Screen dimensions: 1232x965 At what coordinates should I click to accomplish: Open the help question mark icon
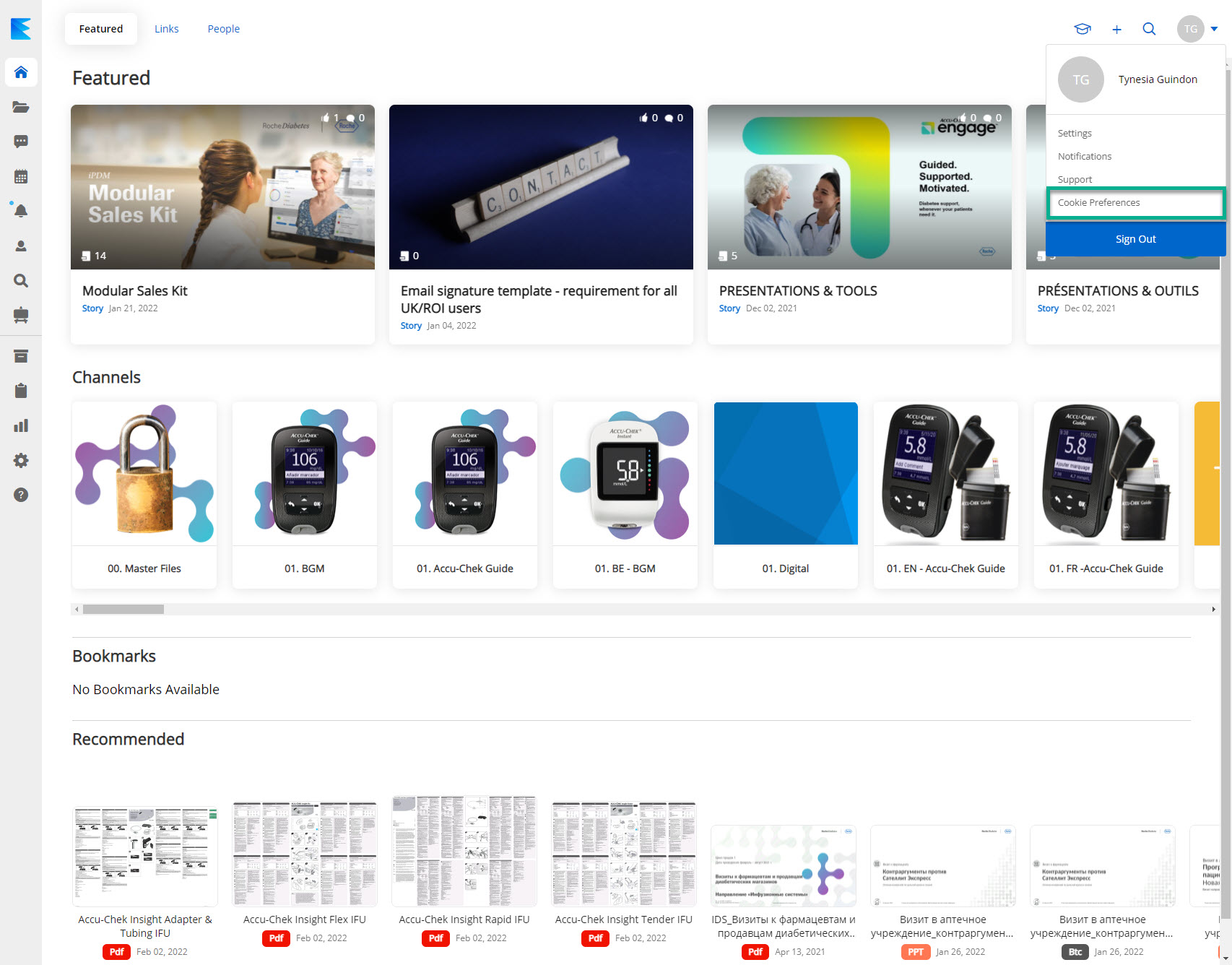click(x=21, y=495)
